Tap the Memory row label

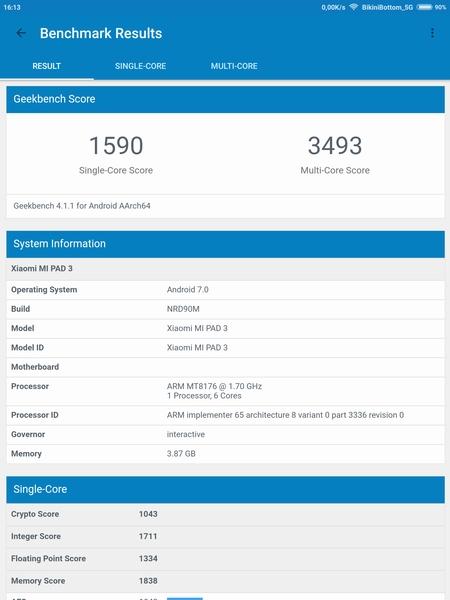[x=26, y=453]
